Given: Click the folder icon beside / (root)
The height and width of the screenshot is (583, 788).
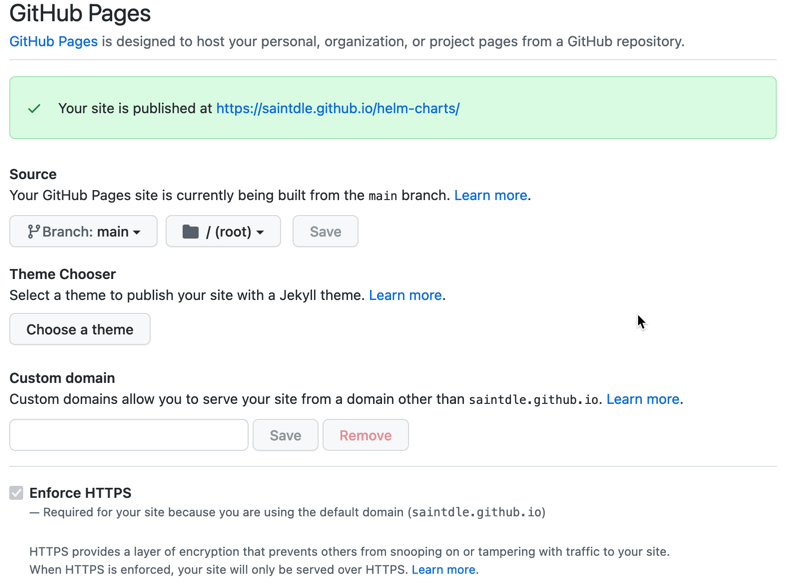Looking at the screenshot, I should pos(190,231).
